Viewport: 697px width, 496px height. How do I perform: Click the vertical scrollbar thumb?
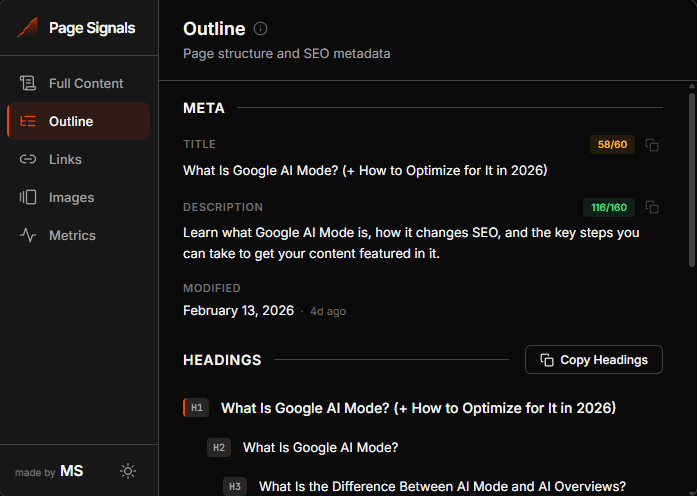click(692, 180)
